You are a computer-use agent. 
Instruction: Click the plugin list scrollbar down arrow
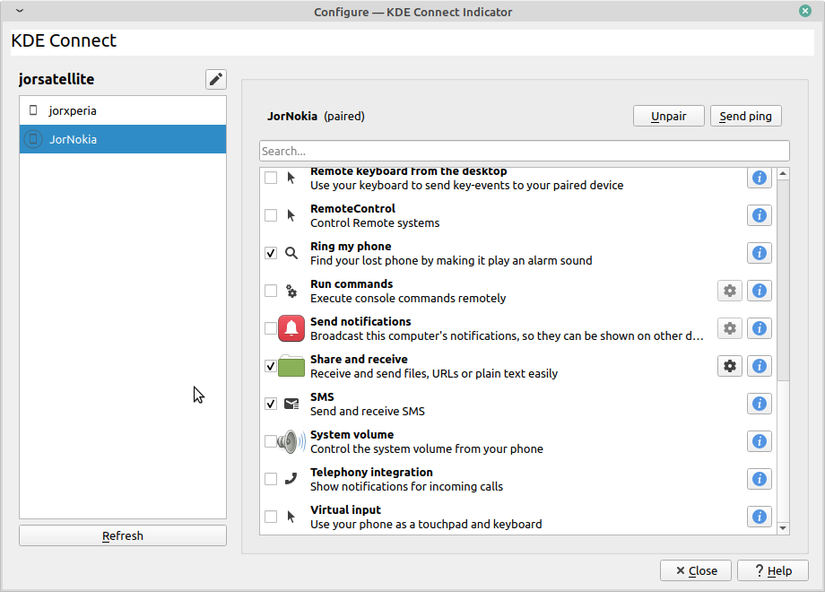(783, 528)
